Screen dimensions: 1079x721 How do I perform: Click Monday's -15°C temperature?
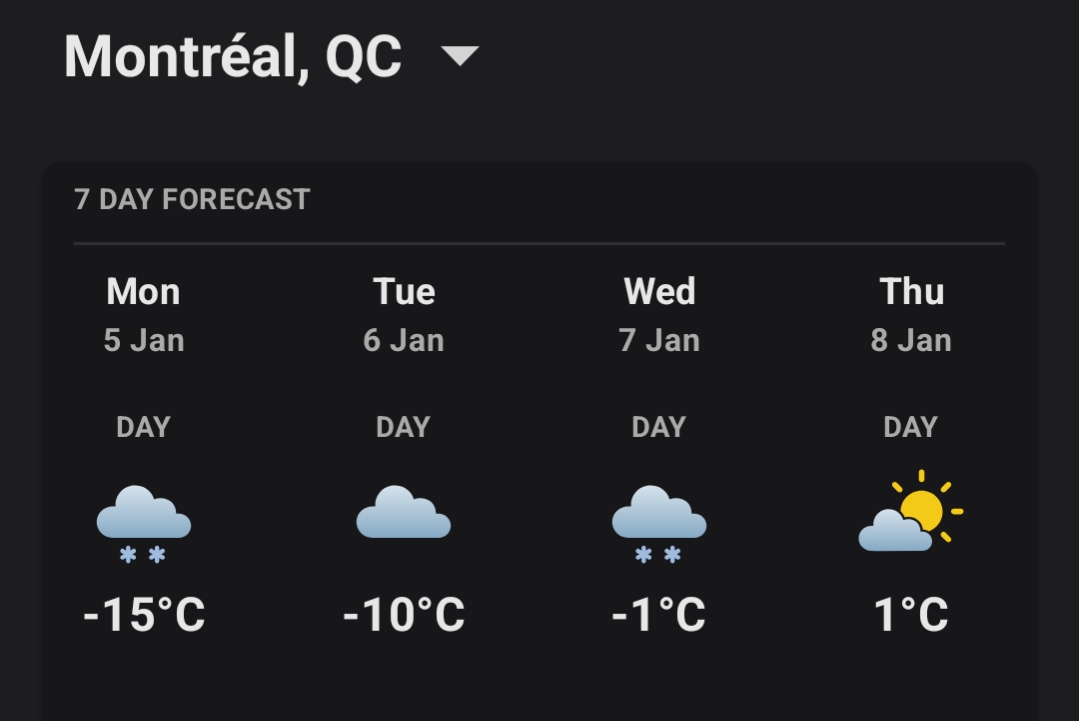[144, 614]
